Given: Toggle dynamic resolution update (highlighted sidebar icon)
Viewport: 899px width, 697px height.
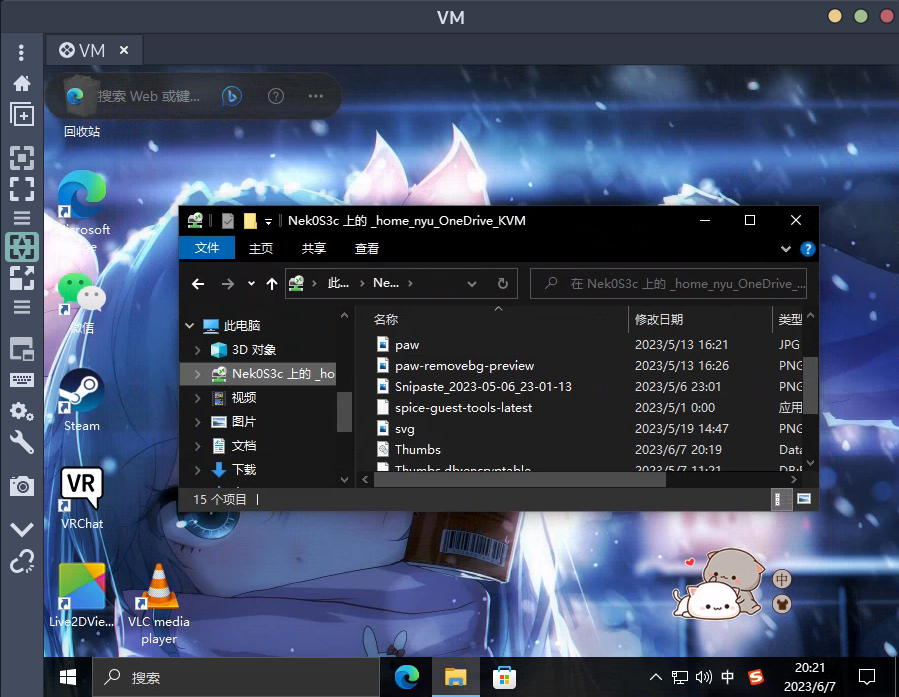Looking at the screenshot, I should click(x=22, y=247).
